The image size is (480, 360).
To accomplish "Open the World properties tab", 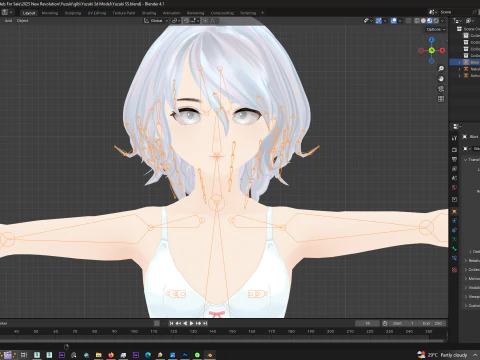I will pos(454,187).
